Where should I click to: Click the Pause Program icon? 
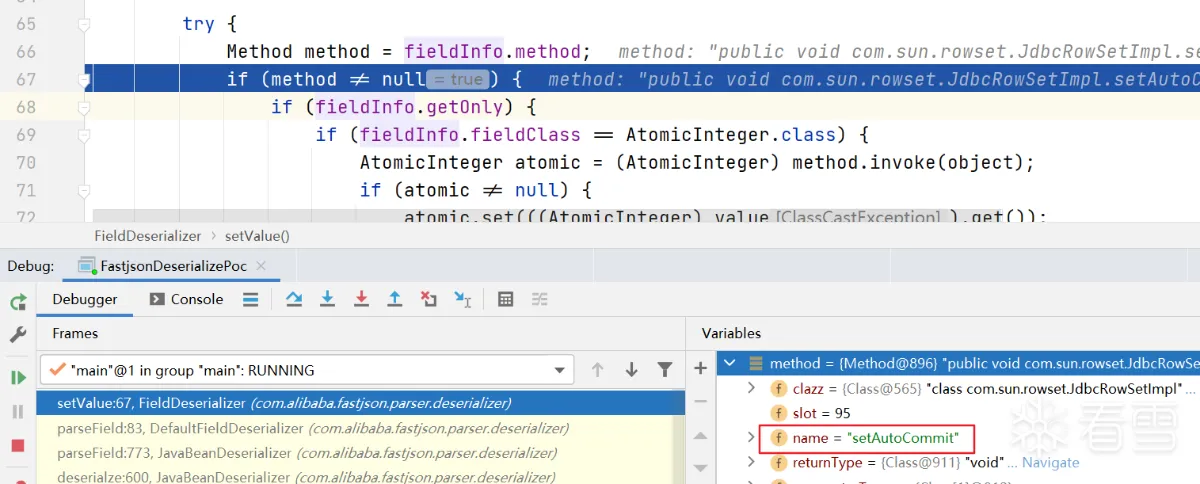[x=18, y=411]
